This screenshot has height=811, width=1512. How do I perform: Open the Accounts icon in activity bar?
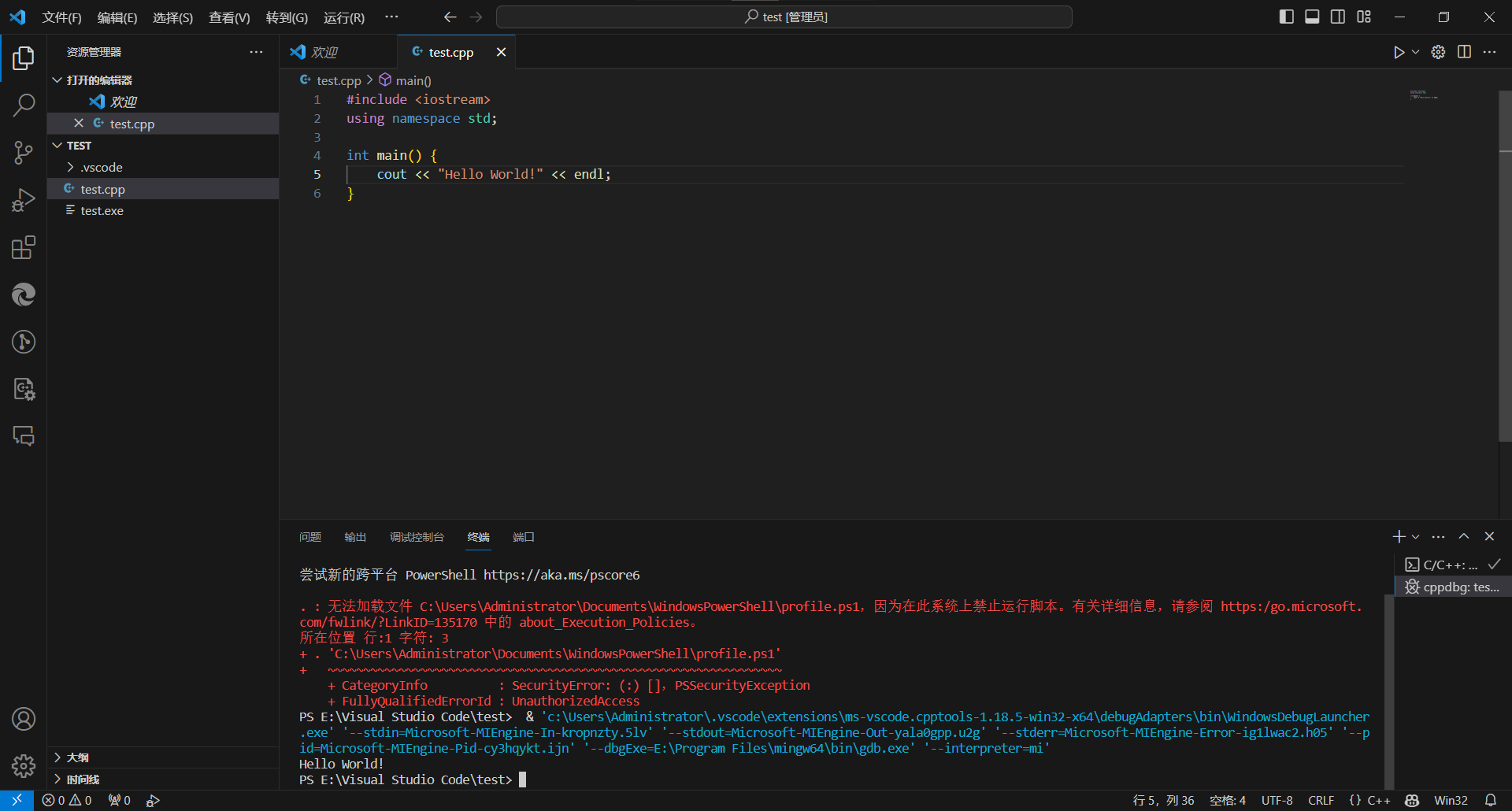(24, 719)
